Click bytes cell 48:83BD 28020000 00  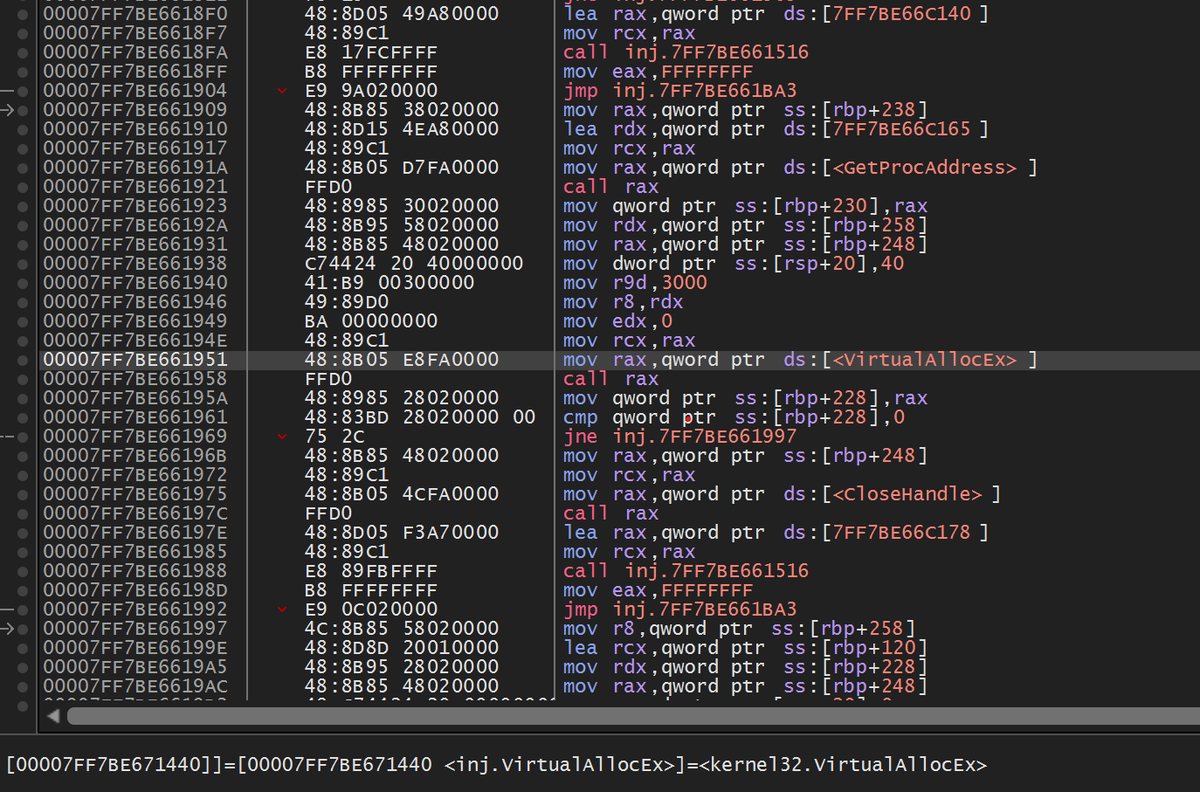pyautogui.click(x=420, y=418)
